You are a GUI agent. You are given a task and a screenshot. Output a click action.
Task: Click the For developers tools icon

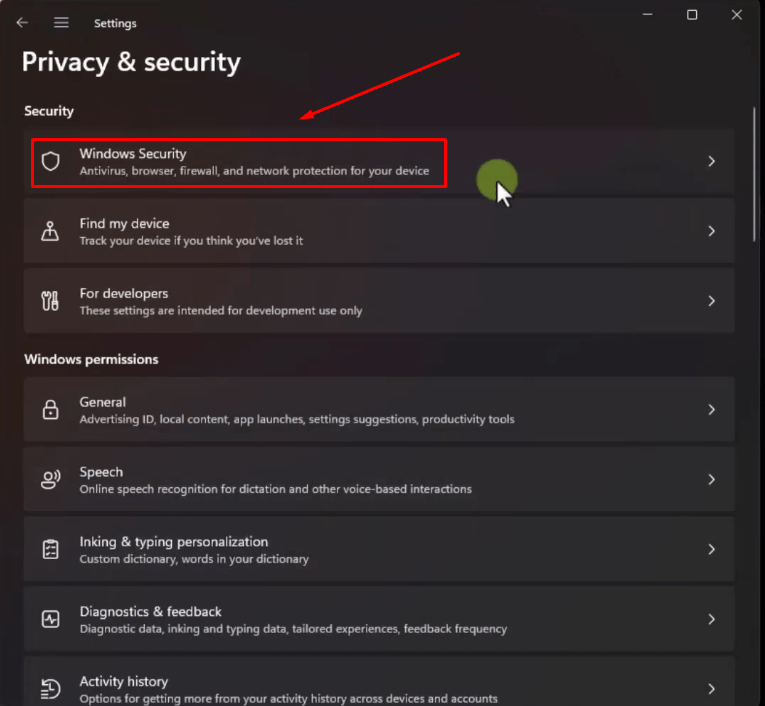pyautogui.click(x=50, y=301)
